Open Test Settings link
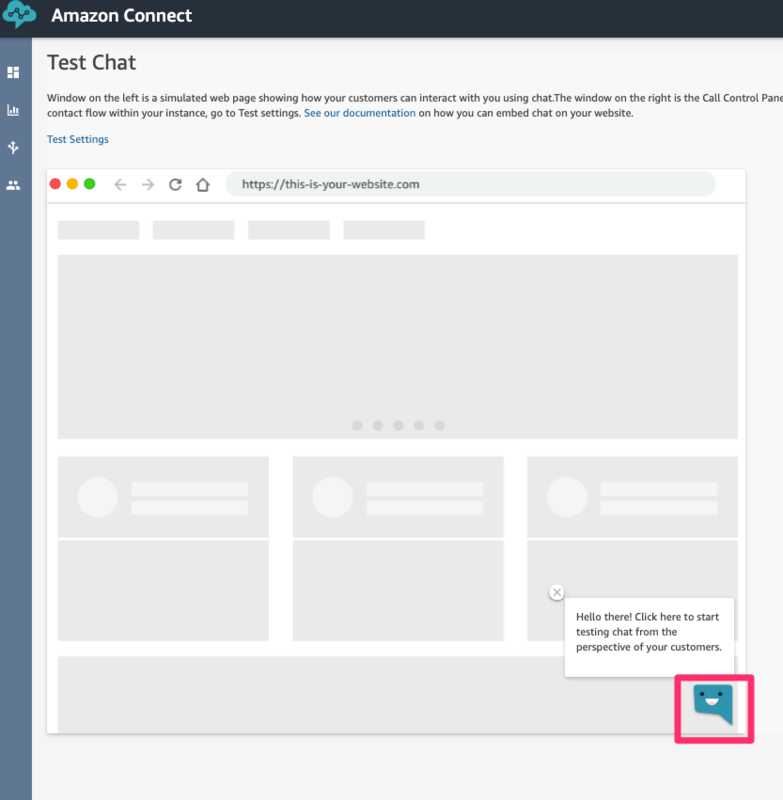The image size is (783, 800). tap(78, 139)
